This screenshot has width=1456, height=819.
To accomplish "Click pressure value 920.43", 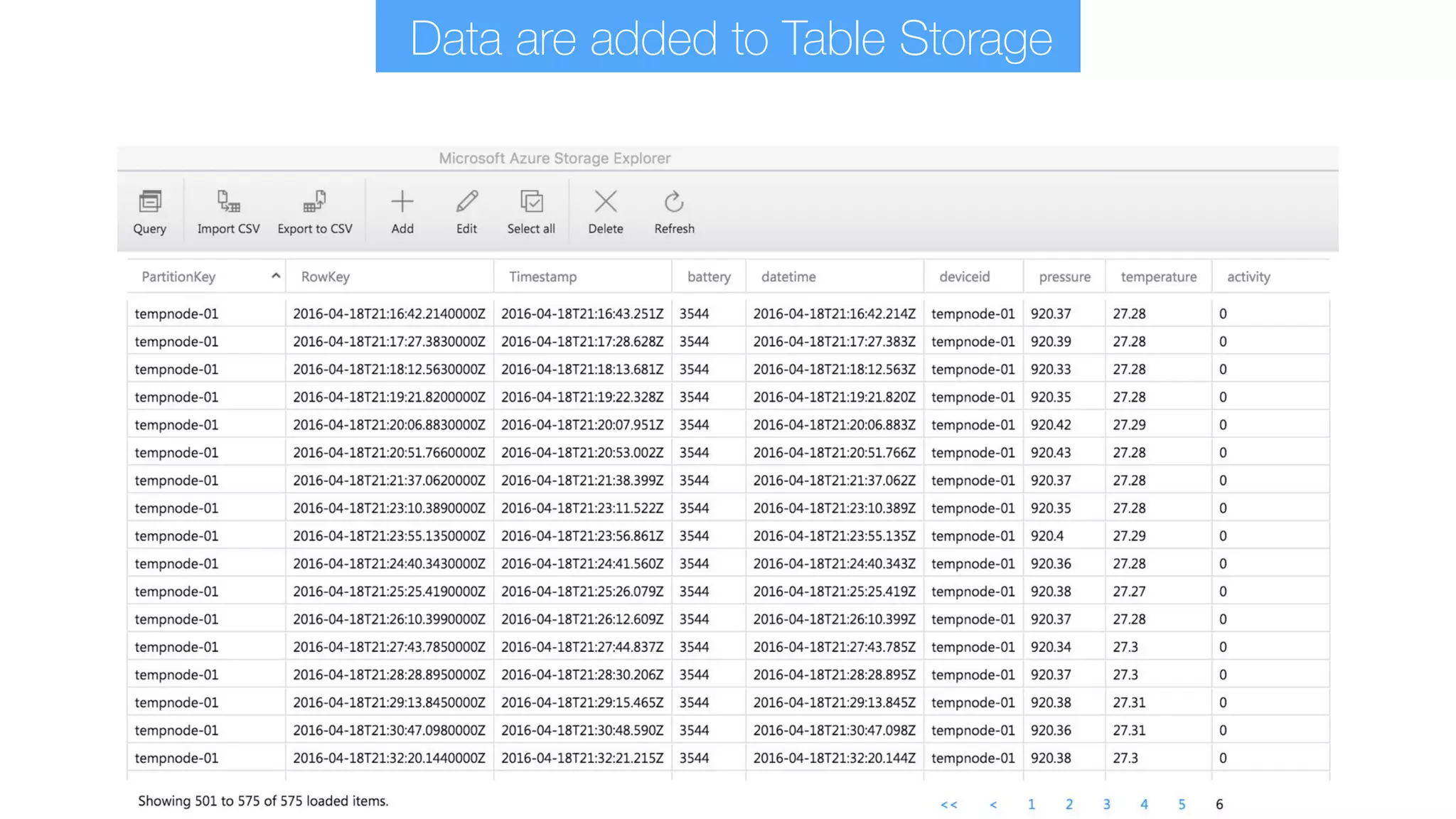I will click(x=1051, y=452).
